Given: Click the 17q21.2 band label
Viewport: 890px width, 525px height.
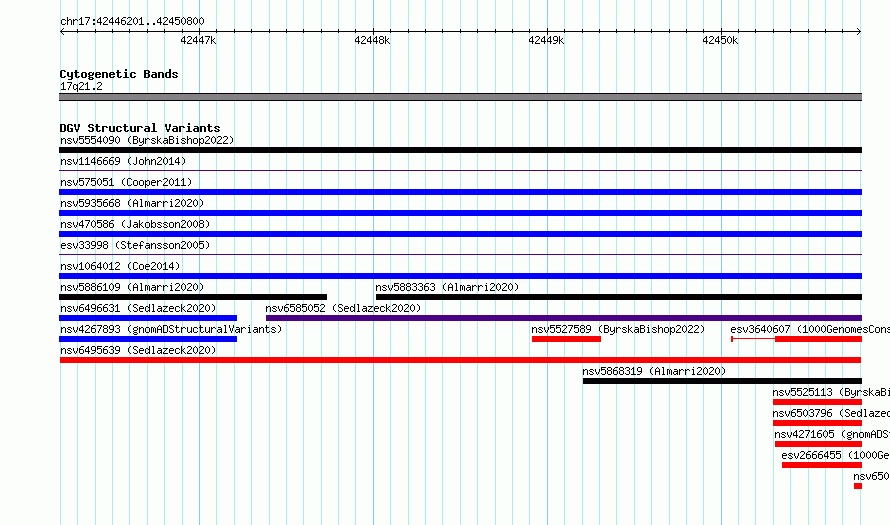Looking at the screenshot, I should point(81,86).
